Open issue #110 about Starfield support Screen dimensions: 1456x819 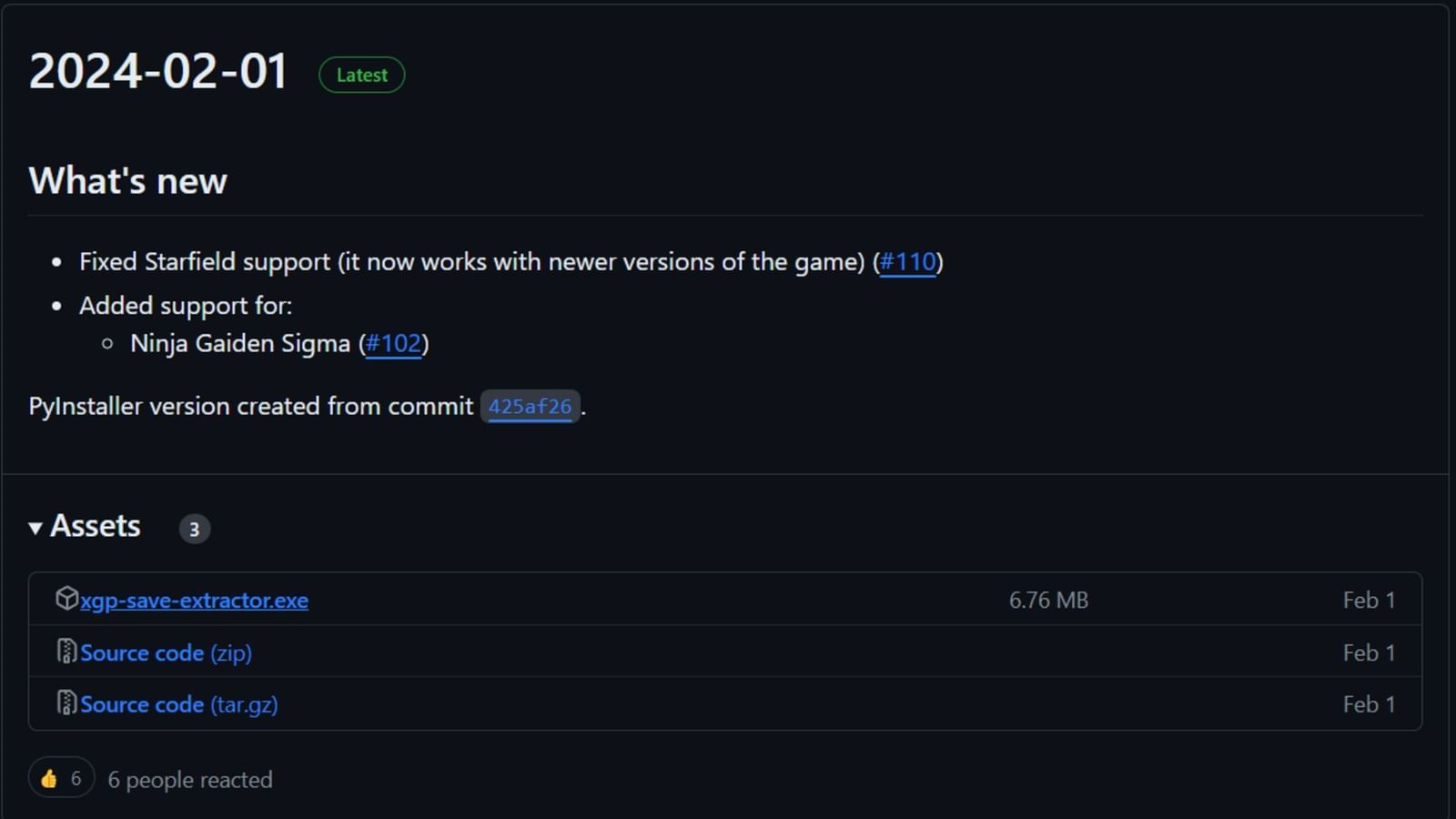tap(907, 262)
